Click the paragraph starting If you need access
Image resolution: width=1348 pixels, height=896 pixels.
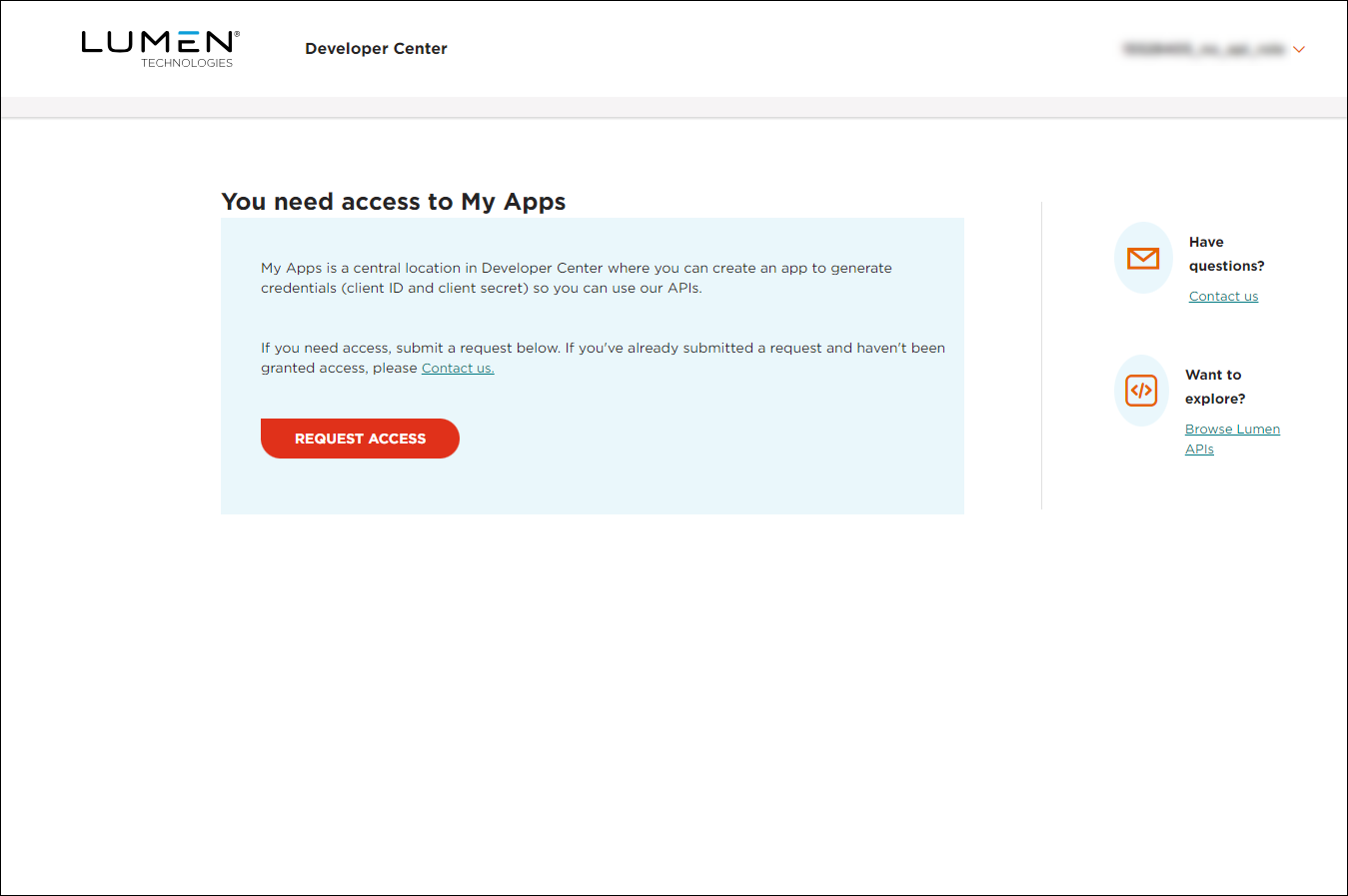click(x=603, y=358)
